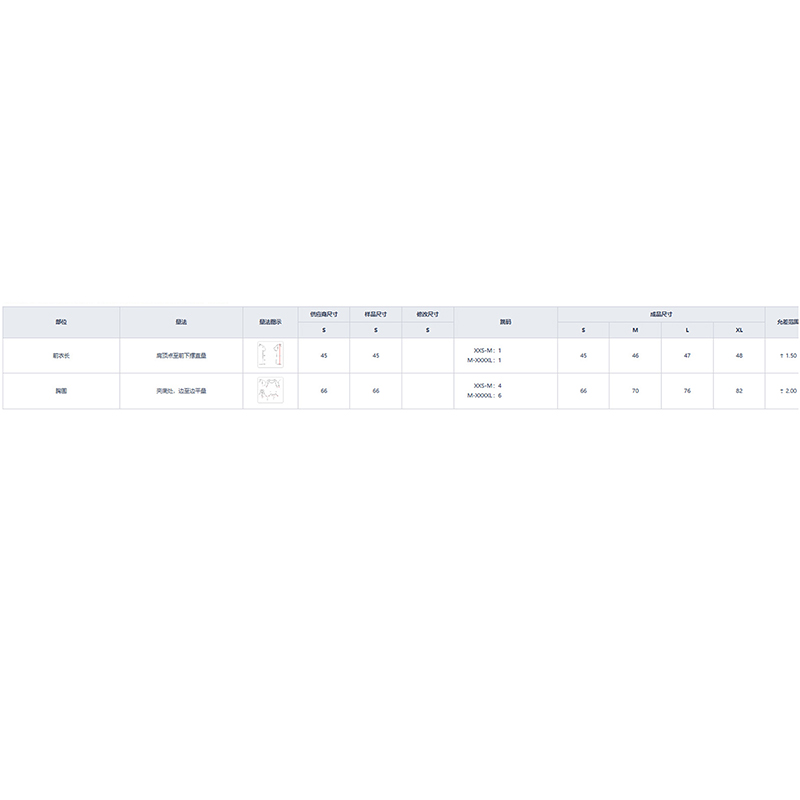Select the 胸围 row label
Viewport: 800px width, 800px height.
(61, 391)
